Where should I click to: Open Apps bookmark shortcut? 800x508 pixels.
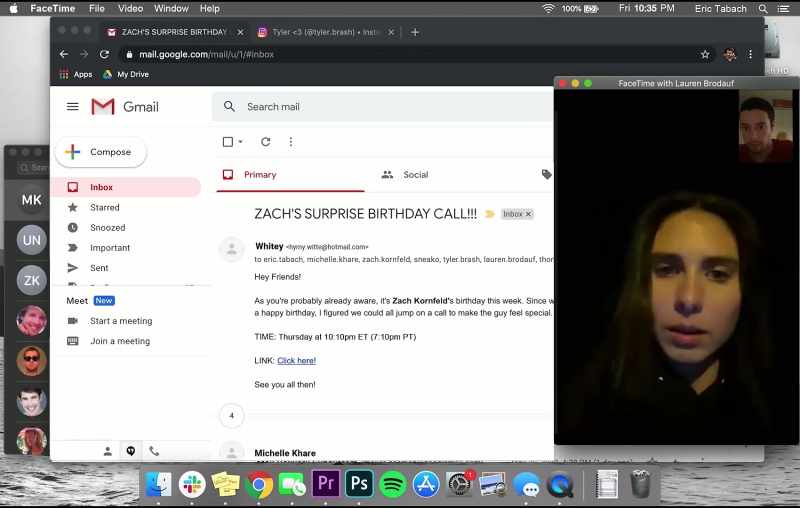point(76,74)
